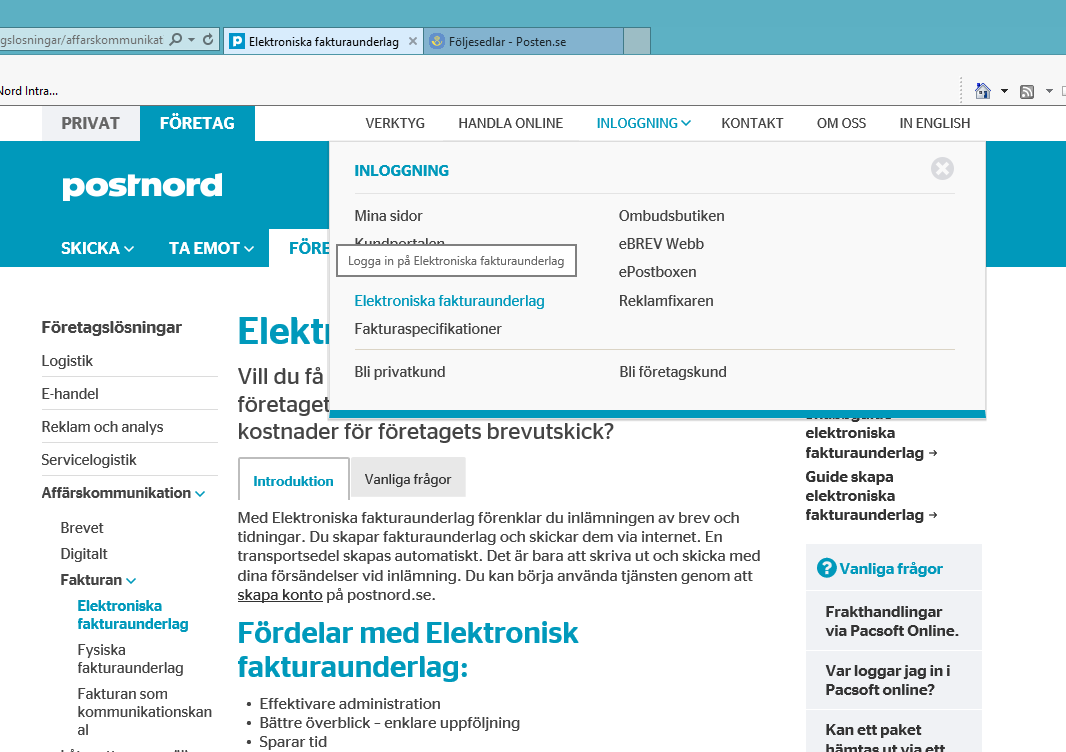Viewport: 1066px width, 752px height.
Task: Open Servicelogistik in the sidebar
Action: pyautogui.click(x=89, y=460)
